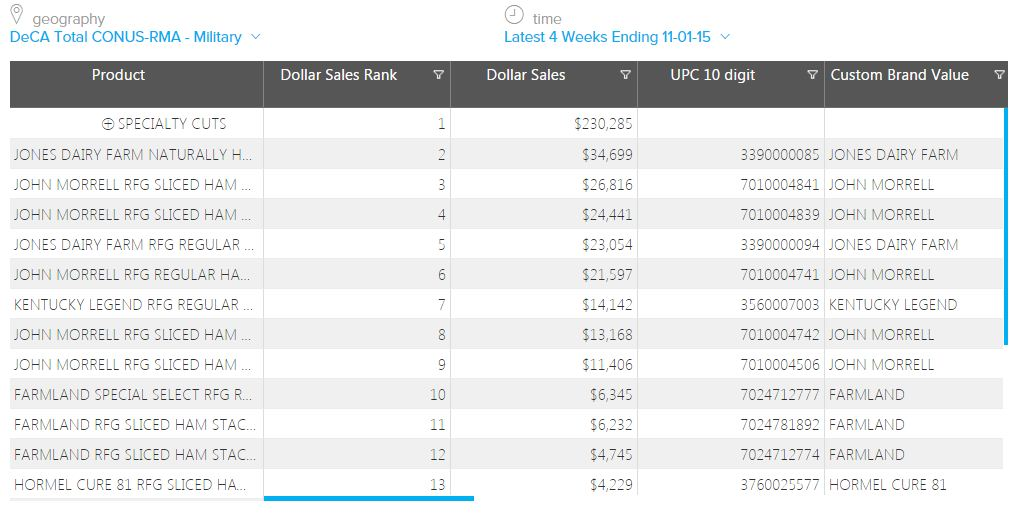This screenshot has width=1009, height=521.
Task: Click the Dollar Sales column header
Action: [525, 75]
